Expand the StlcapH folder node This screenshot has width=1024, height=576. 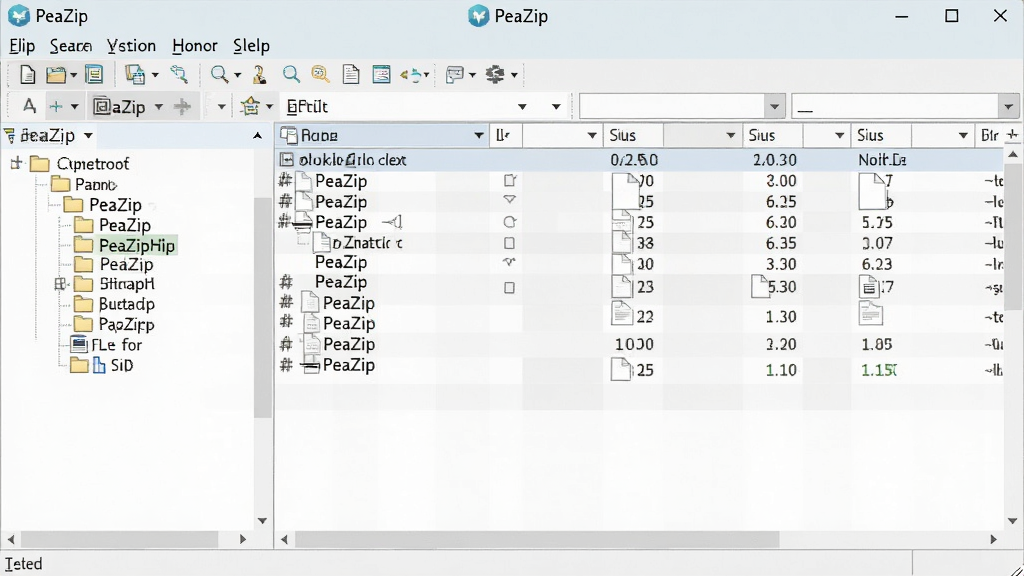click(x=61, y=284)
